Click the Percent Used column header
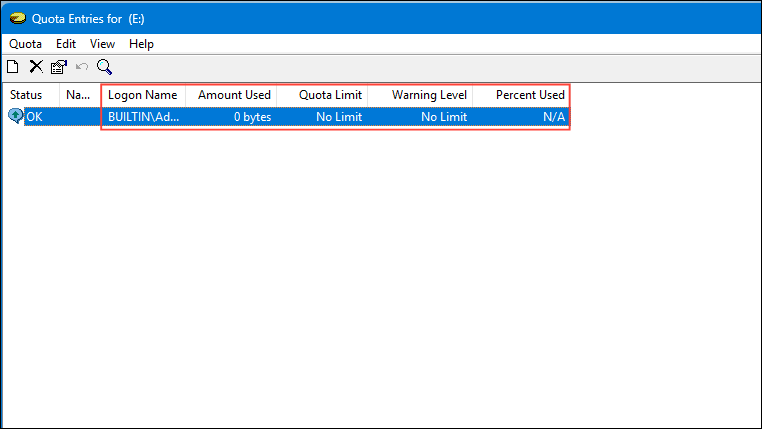Viewport: 762px width, 429px height. coord(530,95)
